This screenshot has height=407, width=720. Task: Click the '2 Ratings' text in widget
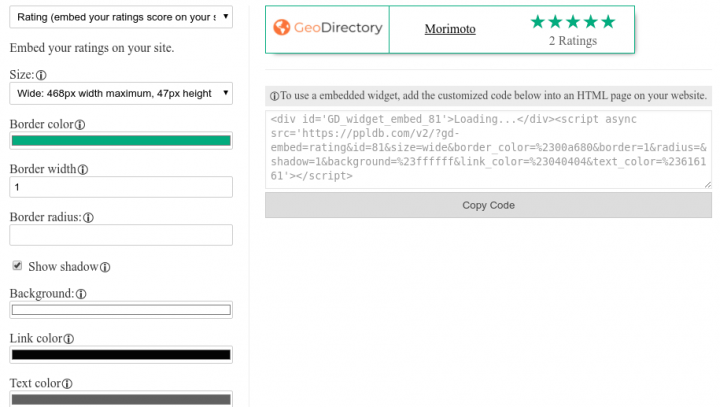(x=573, y=41)
